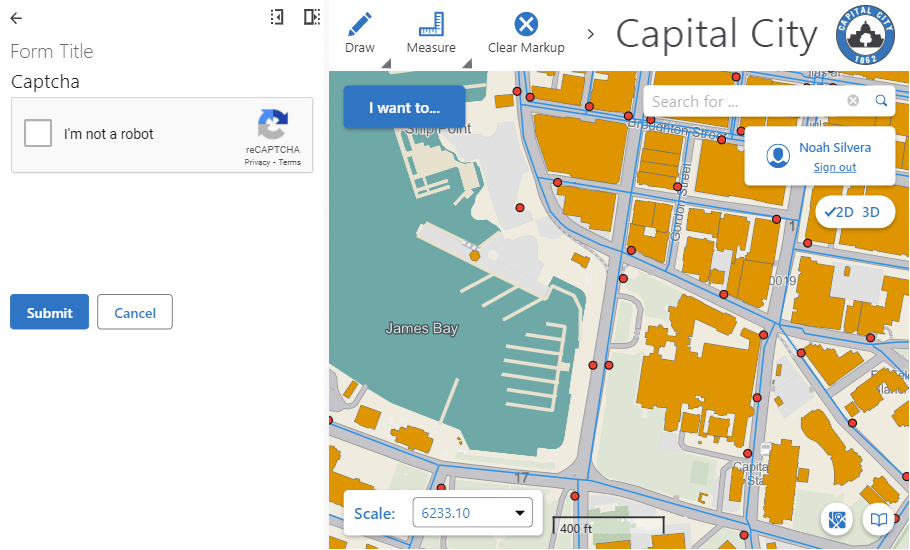Click the search magnifier icon

[881, 101]
